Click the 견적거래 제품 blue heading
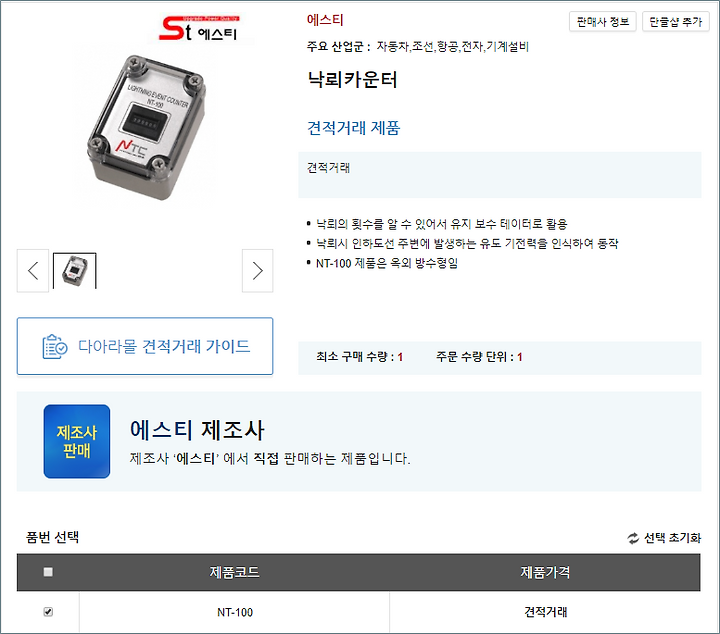Image resolution: width=720 pixels, height=634 pixels. pos(354,128)
